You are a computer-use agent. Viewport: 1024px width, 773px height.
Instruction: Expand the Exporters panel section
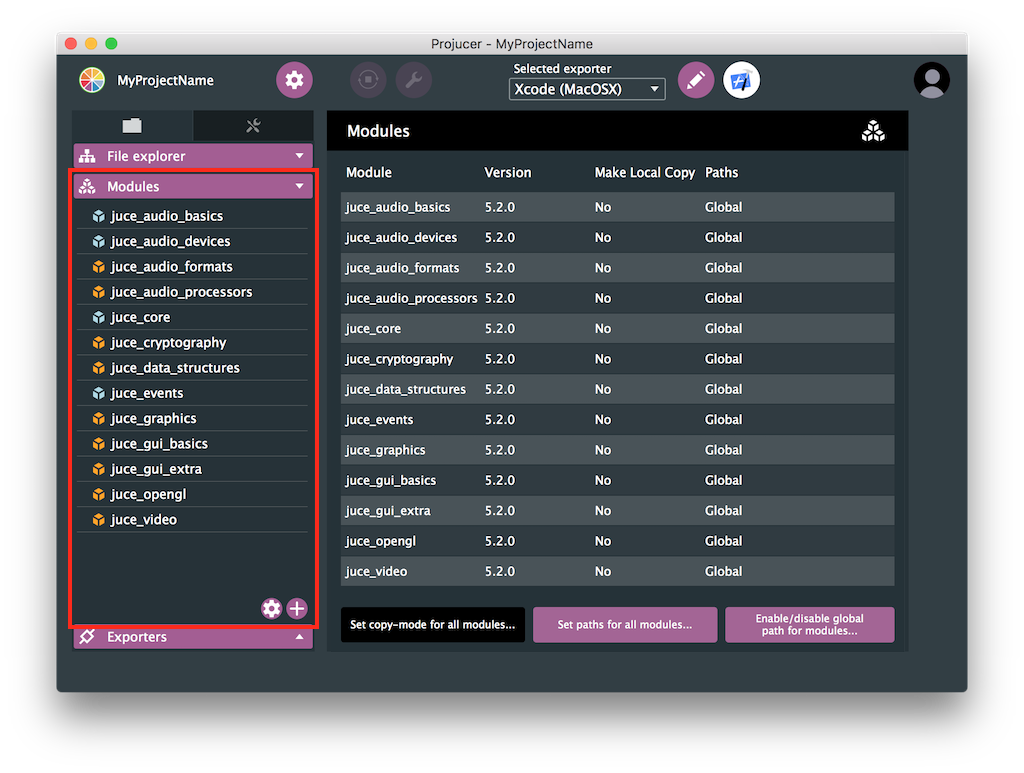coord(193,637)
